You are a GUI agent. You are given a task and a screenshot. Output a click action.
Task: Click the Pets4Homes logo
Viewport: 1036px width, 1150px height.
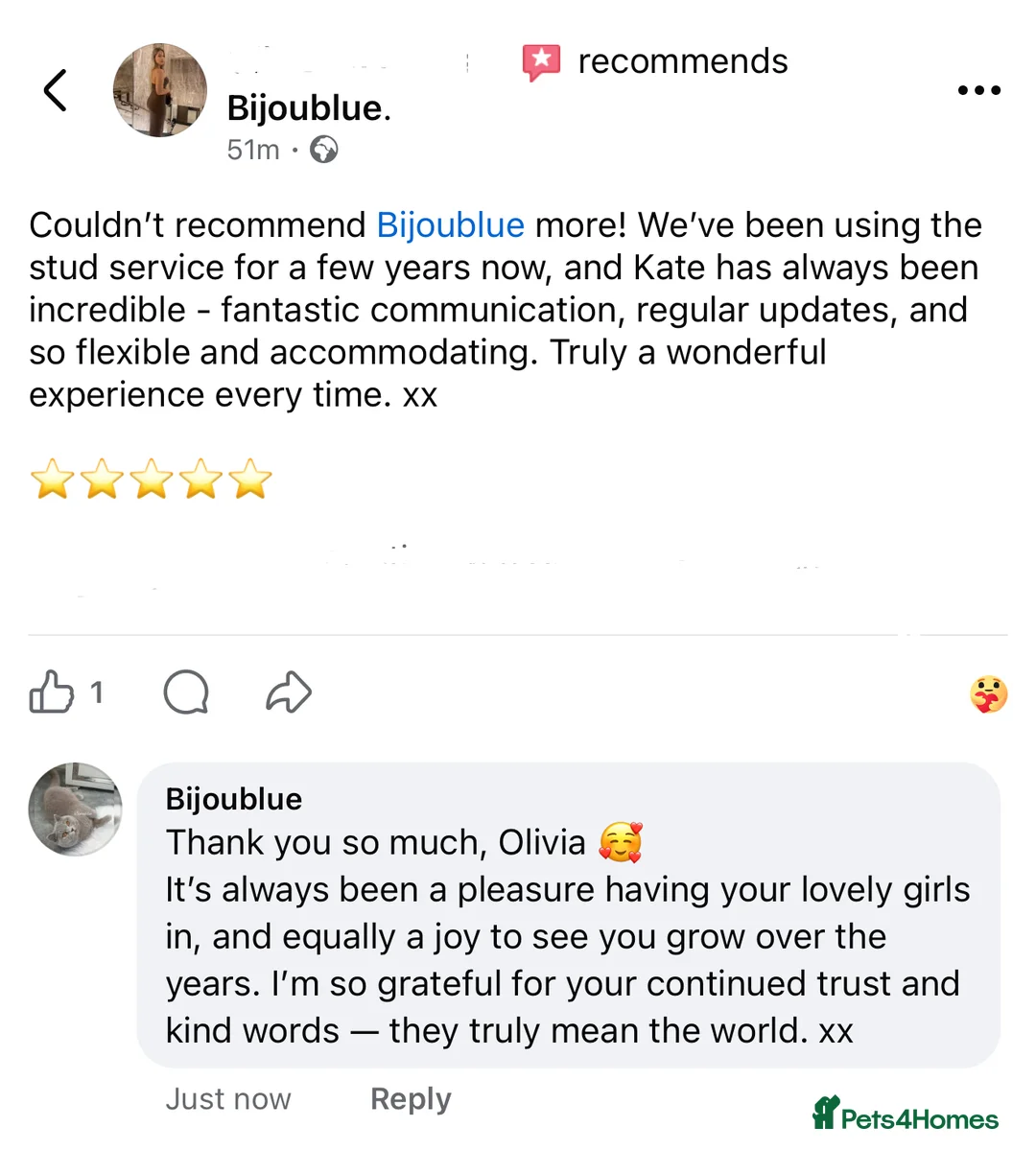click(906, 1115)
